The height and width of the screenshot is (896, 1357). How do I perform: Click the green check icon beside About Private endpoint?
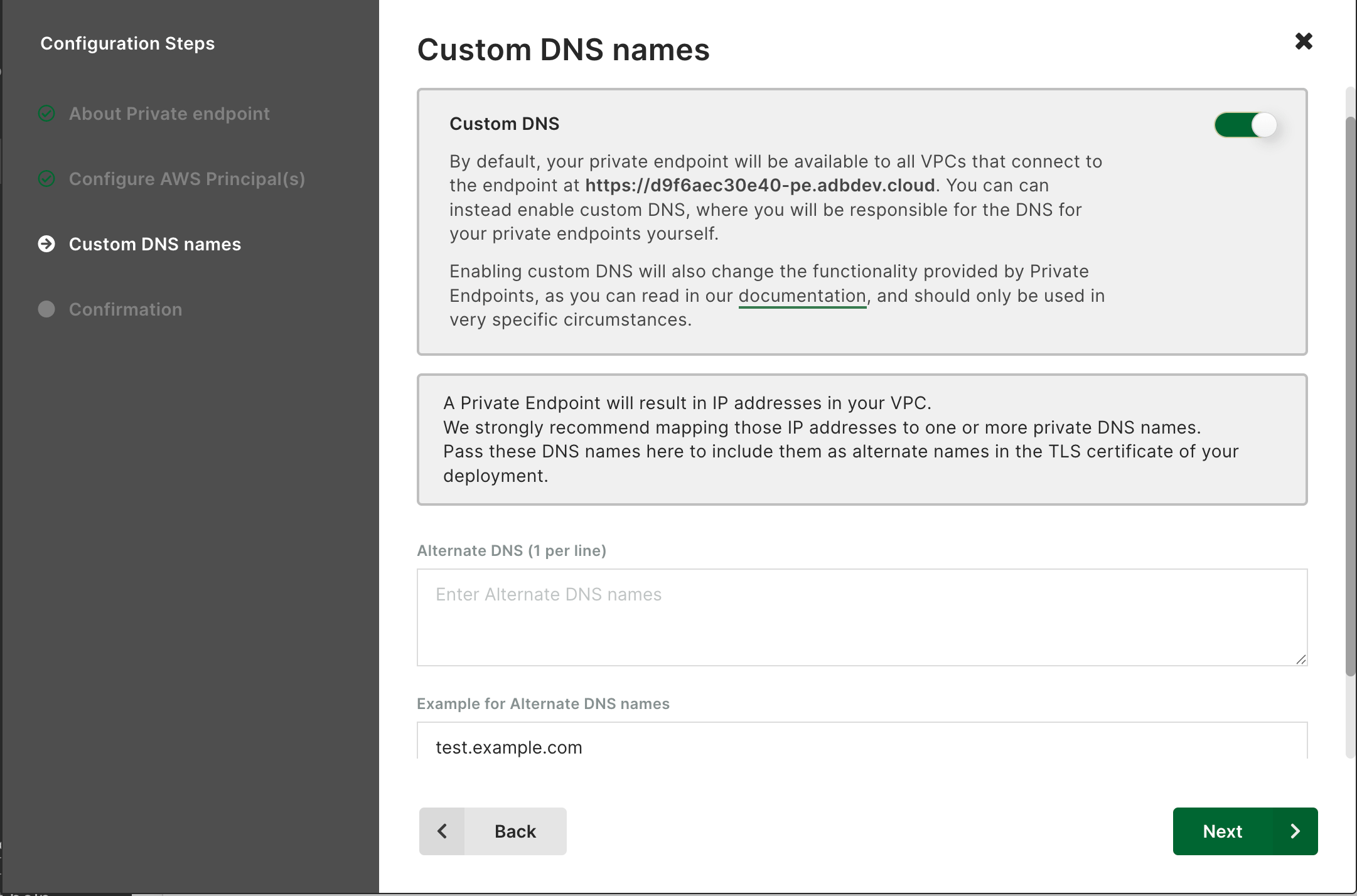pos(46,114)
